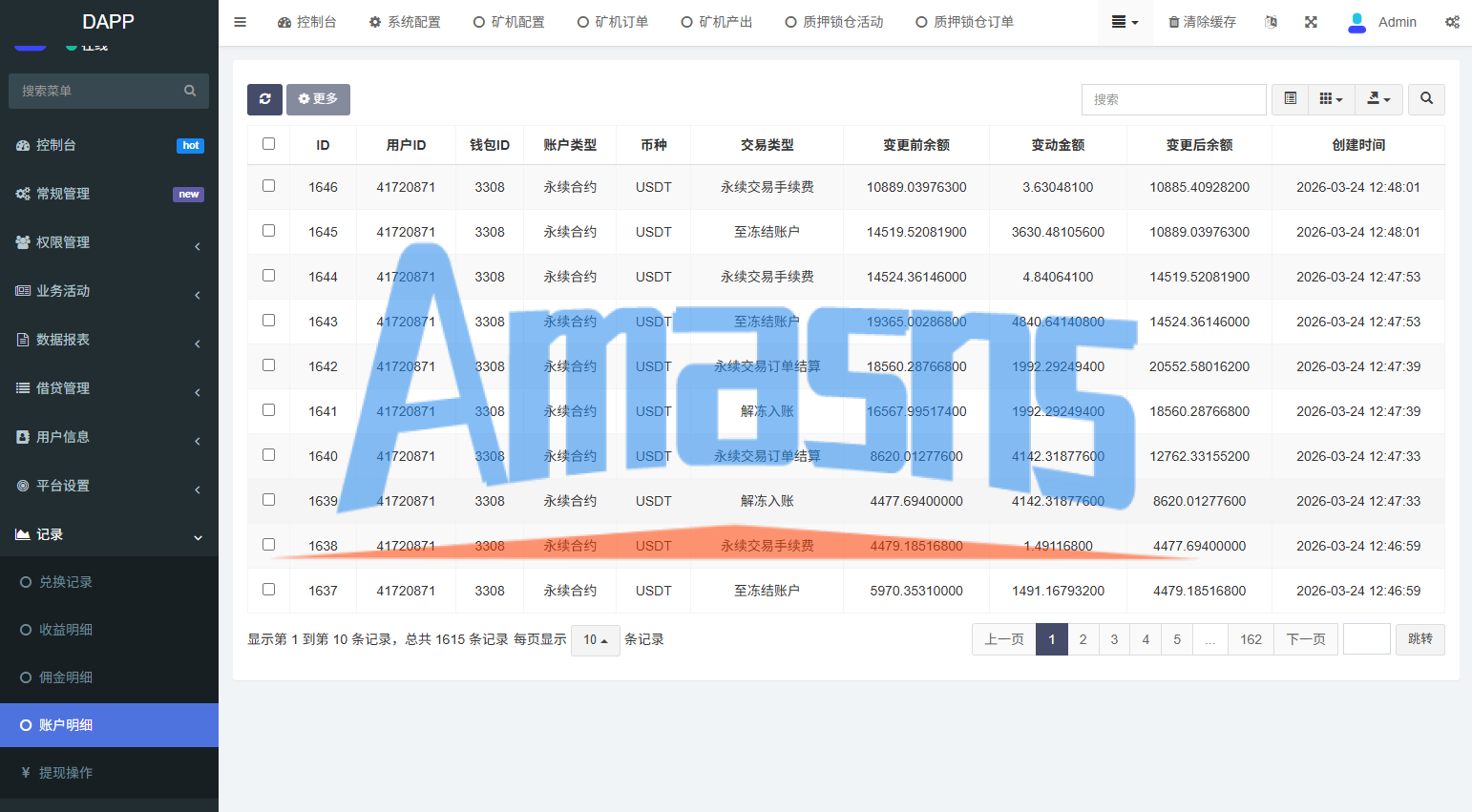Image resolution: width=1472 pixels, height=812 pixels.
Task: Open 常规管理 in the sidebar
Action: 109,194
